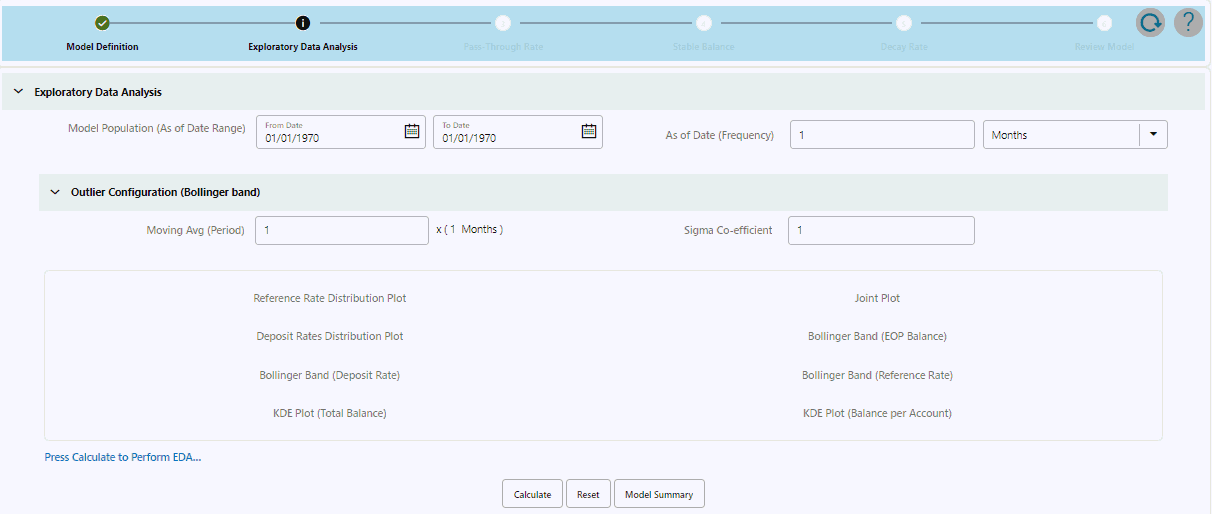Click the Exploratory Data Analysis step circle
This screenshot has width=1212, height=514.
[x=303, y=23]
